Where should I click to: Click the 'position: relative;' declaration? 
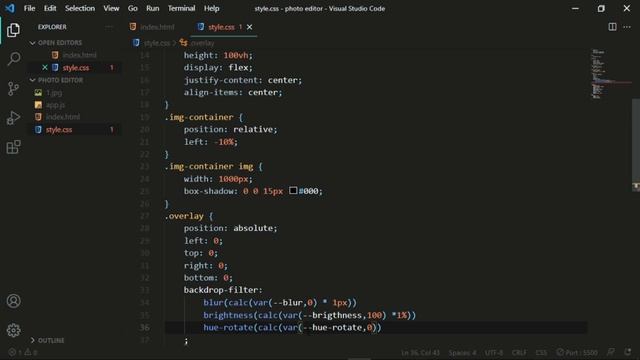click(231, 129)
